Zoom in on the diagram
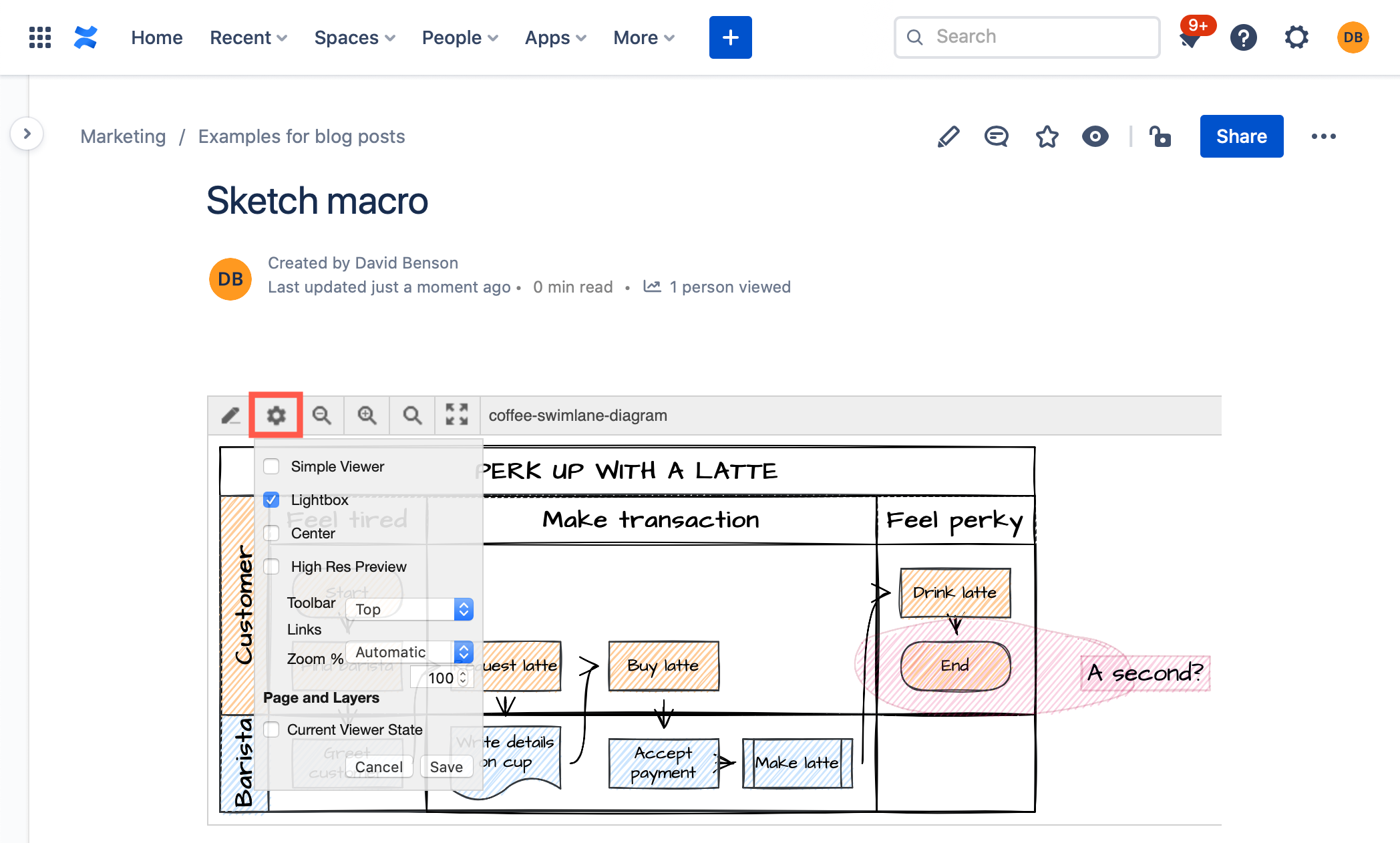Screen dimensions: 1400x843 [367, 415]
